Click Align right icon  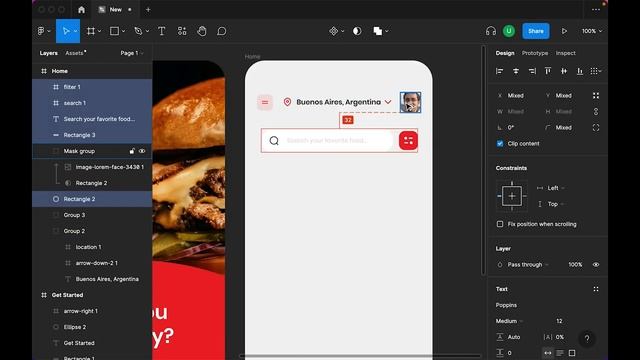[532, 71]
